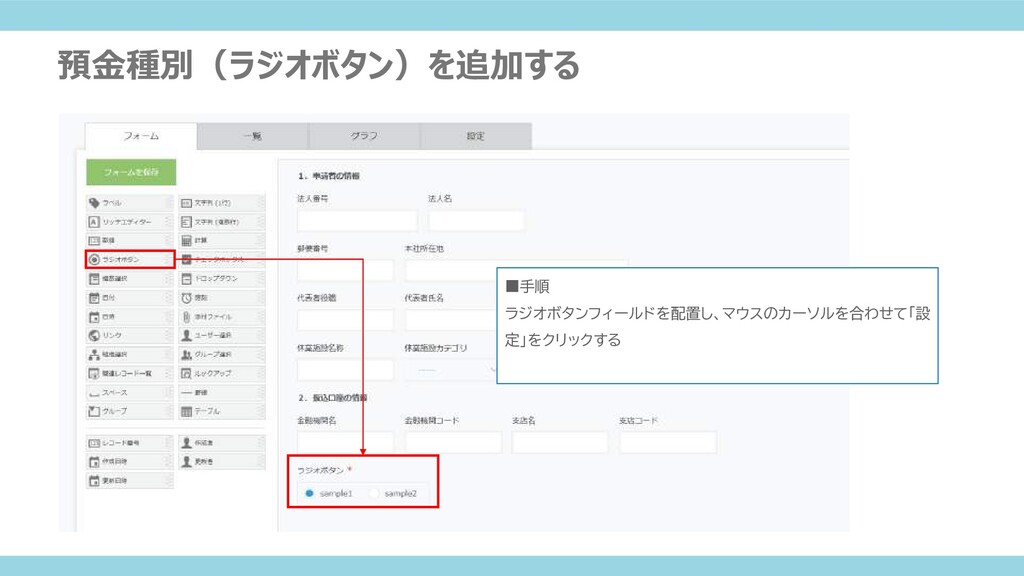Screen dimensions: 1024x576
Task: Select the 作成者 (Created by) field item
Action: point(222,443)
